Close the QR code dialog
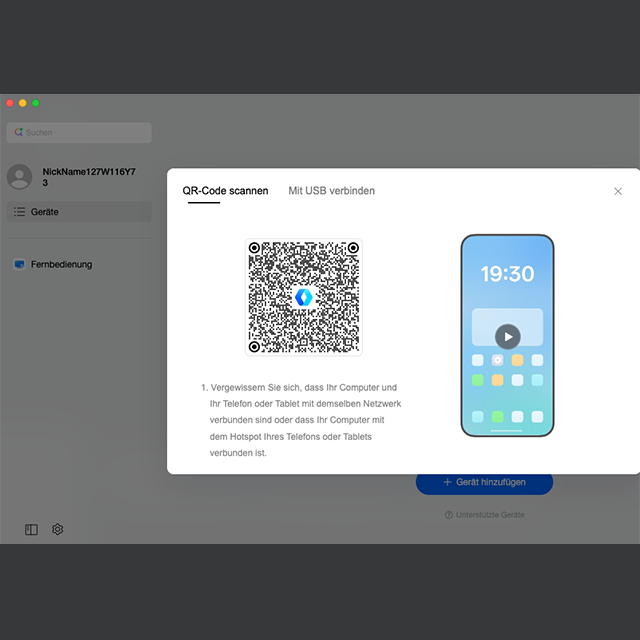This screenshot has width=640, height=640. [x=618, y=191]
